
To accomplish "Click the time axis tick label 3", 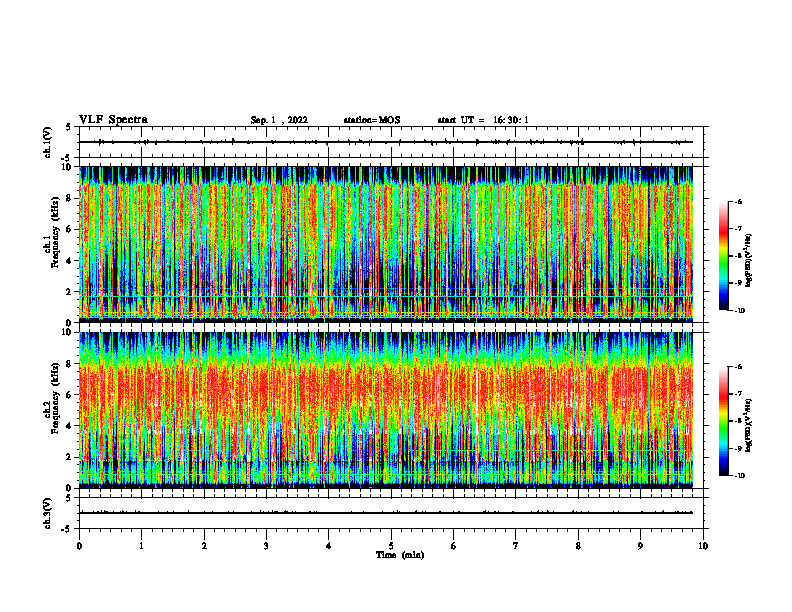I will click(x=266, y=546).
